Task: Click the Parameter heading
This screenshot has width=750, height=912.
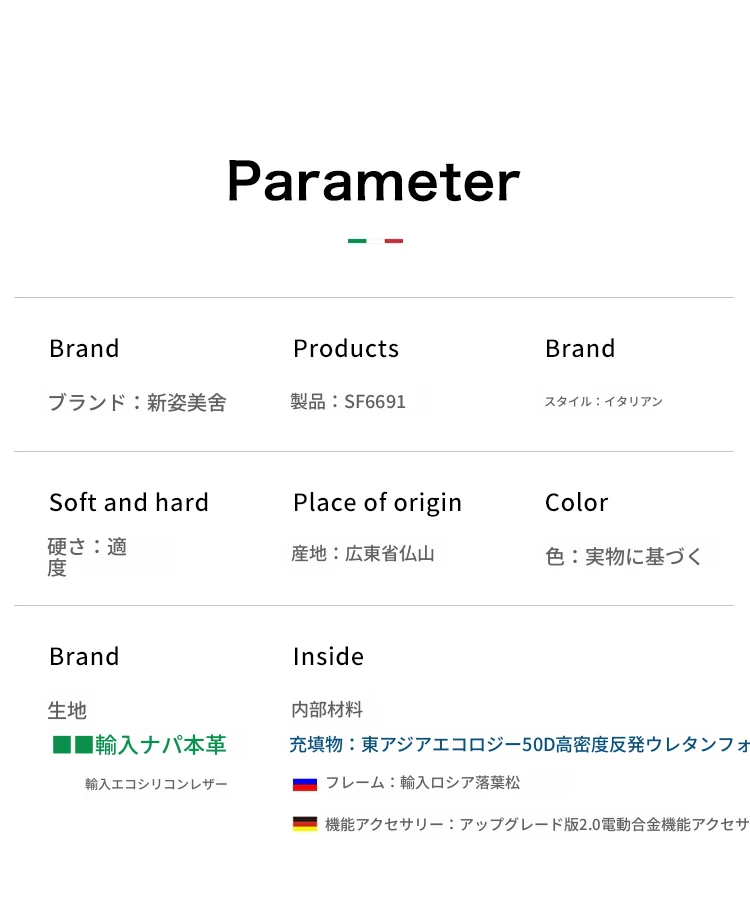Action: click(x=374, y=181)
